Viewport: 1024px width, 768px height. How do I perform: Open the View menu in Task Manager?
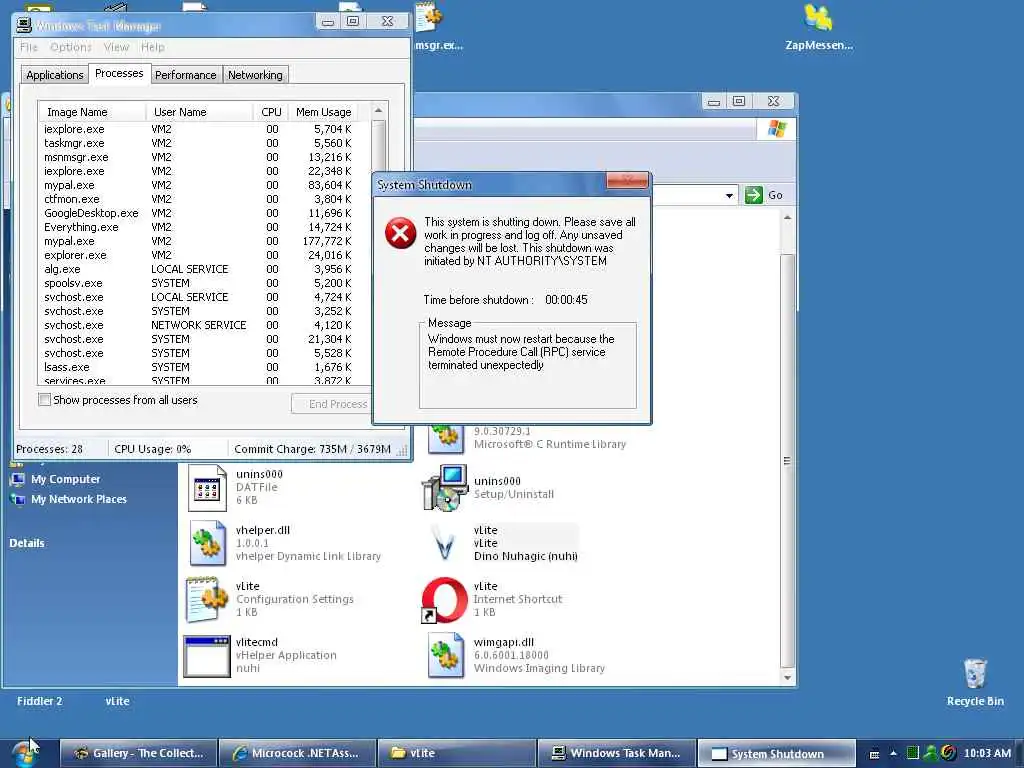click(116, 47)
